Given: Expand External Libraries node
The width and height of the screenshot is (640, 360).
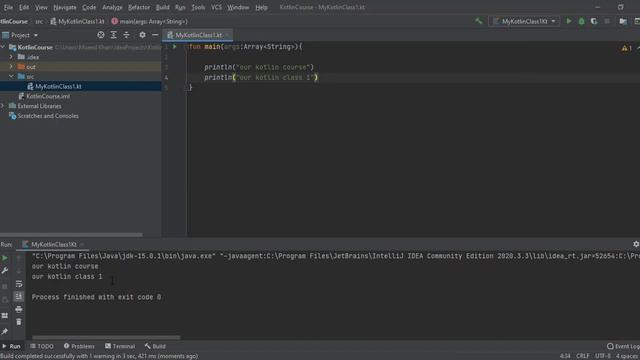Looking at the screenshot, I should click(3, 106).
